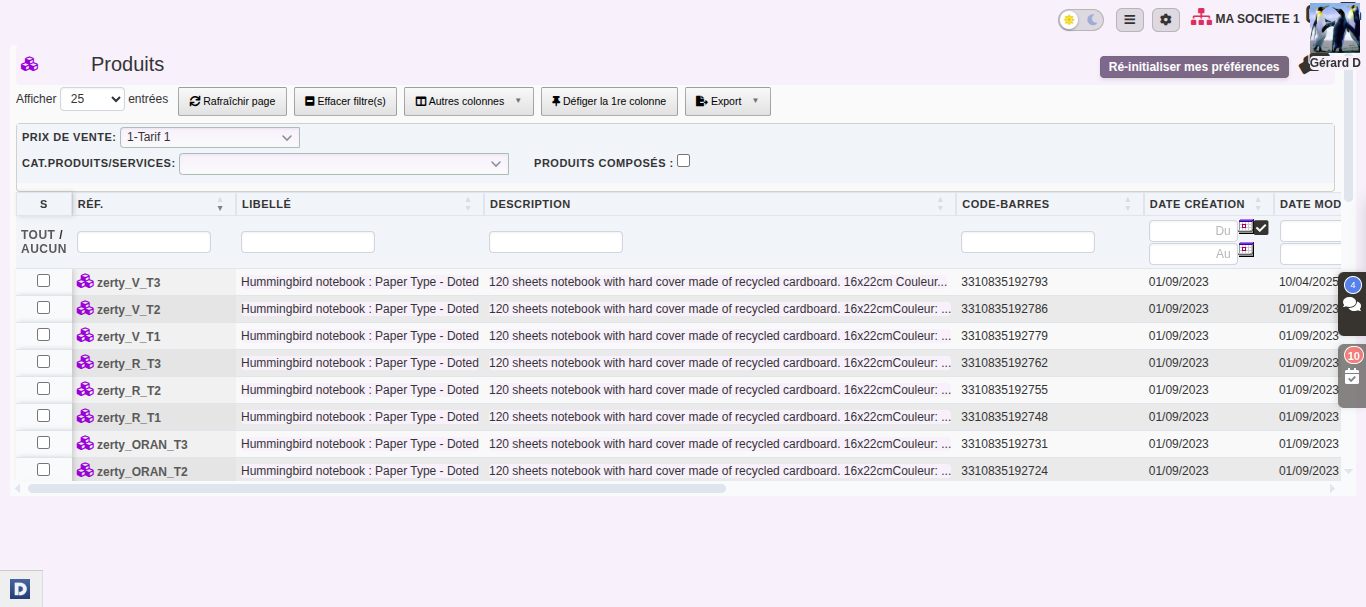This screenshot has height=607, width=1366.
Task: Select checkbox for row zerty_V_T1
Action: pos(44,335)
